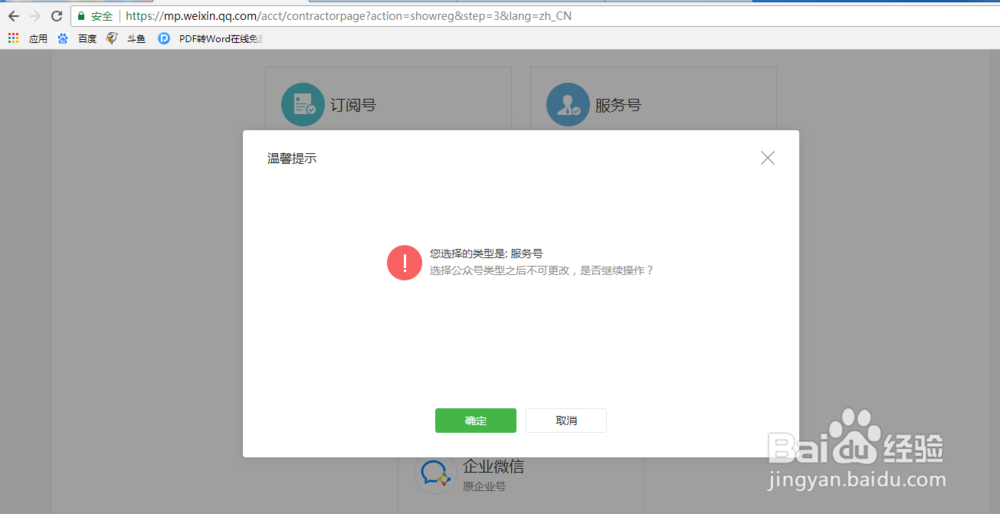The height and width of the screenshot is (514, 1000).
Task: Open the 斗鱼 bookmark
Action: click(x=126, y=39)
